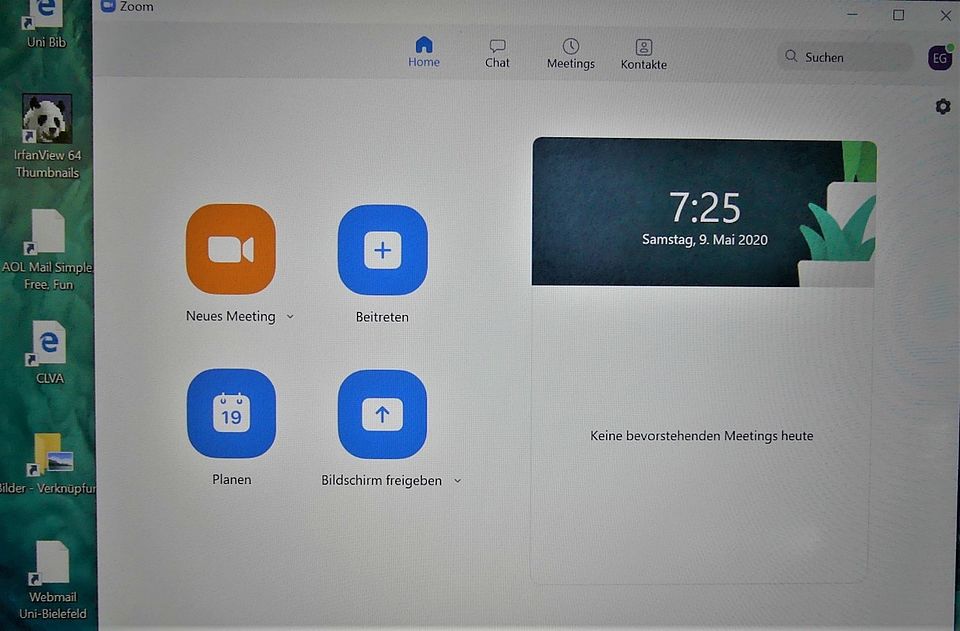
Task: Select the Webmail Uni-Bielefeld desktop shortcut
Action: pos(52,580)
